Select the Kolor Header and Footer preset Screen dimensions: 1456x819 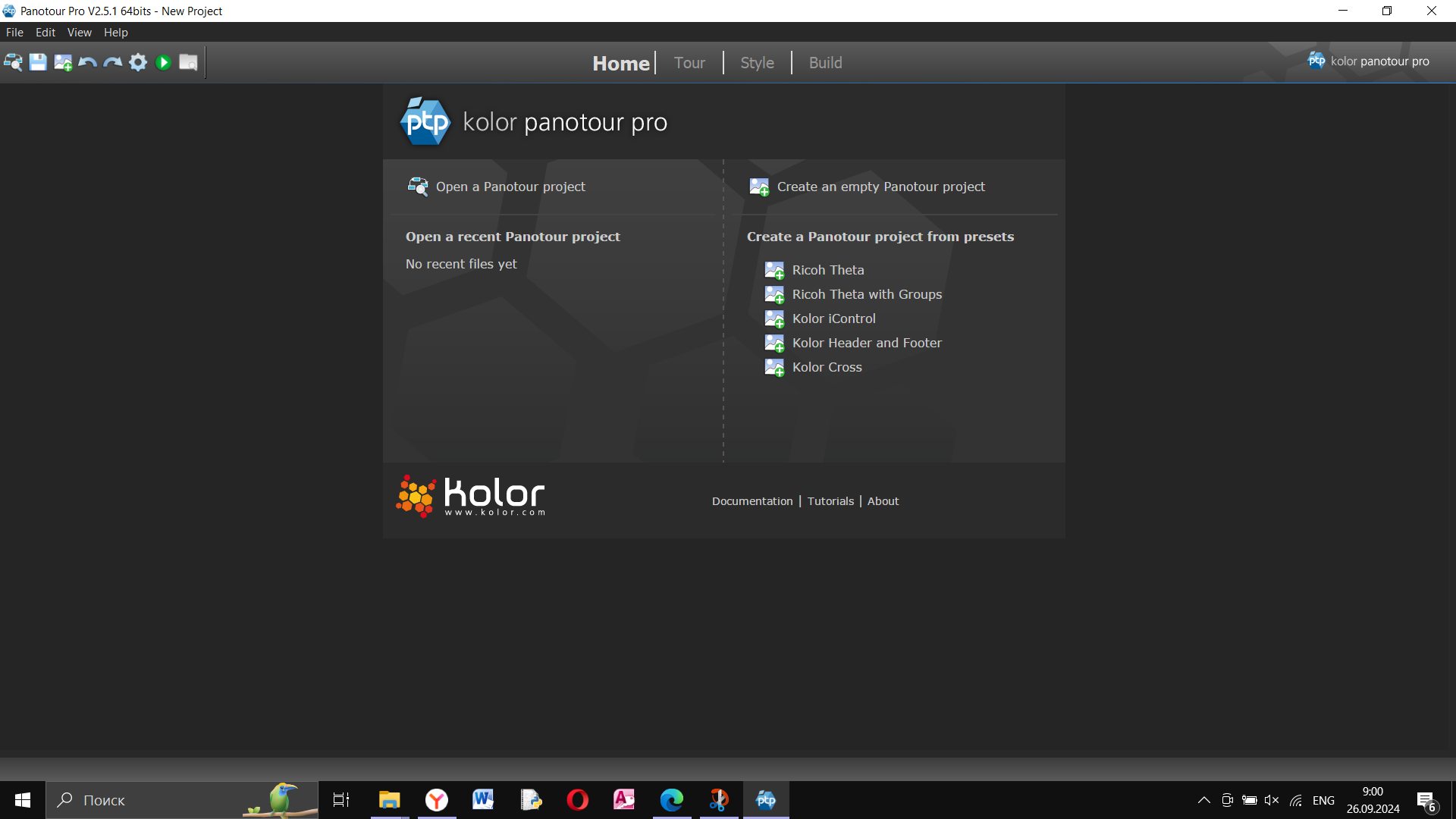[x=867, y=343]
